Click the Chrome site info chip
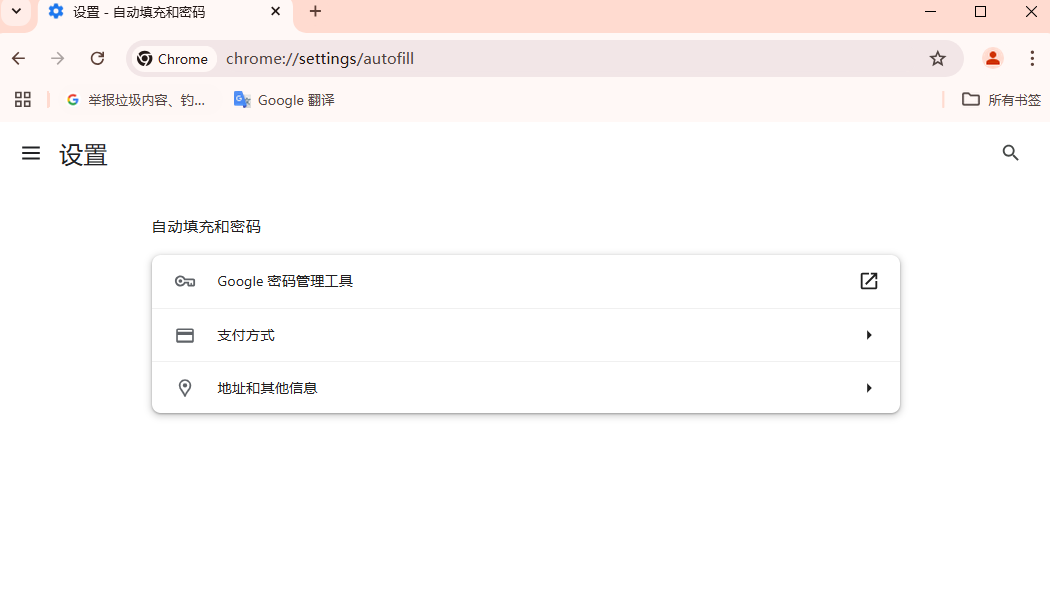The height and width of the screenshot is (615, 1050). click(x=172, y=59)
